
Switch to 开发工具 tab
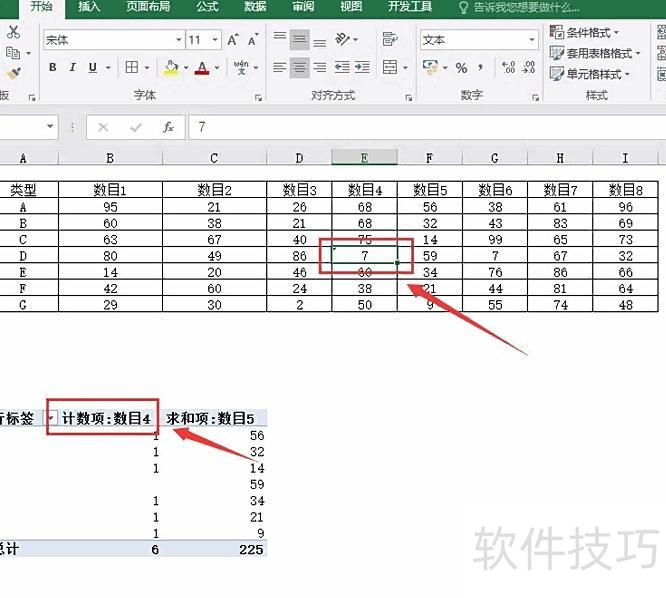pyautogui.click(x=410, y=6)
